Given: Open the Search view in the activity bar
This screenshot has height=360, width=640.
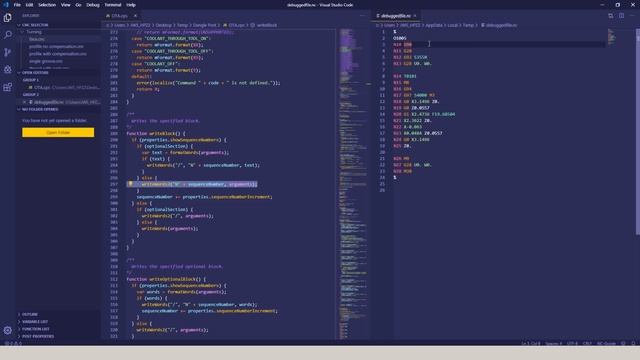Looking at the screenshot, I should click(x=7, y=35).
